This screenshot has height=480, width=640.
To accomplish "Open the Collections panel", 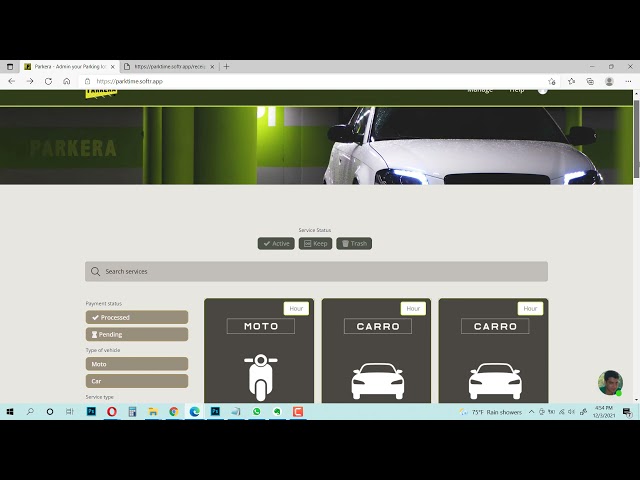I will point(590,81).
